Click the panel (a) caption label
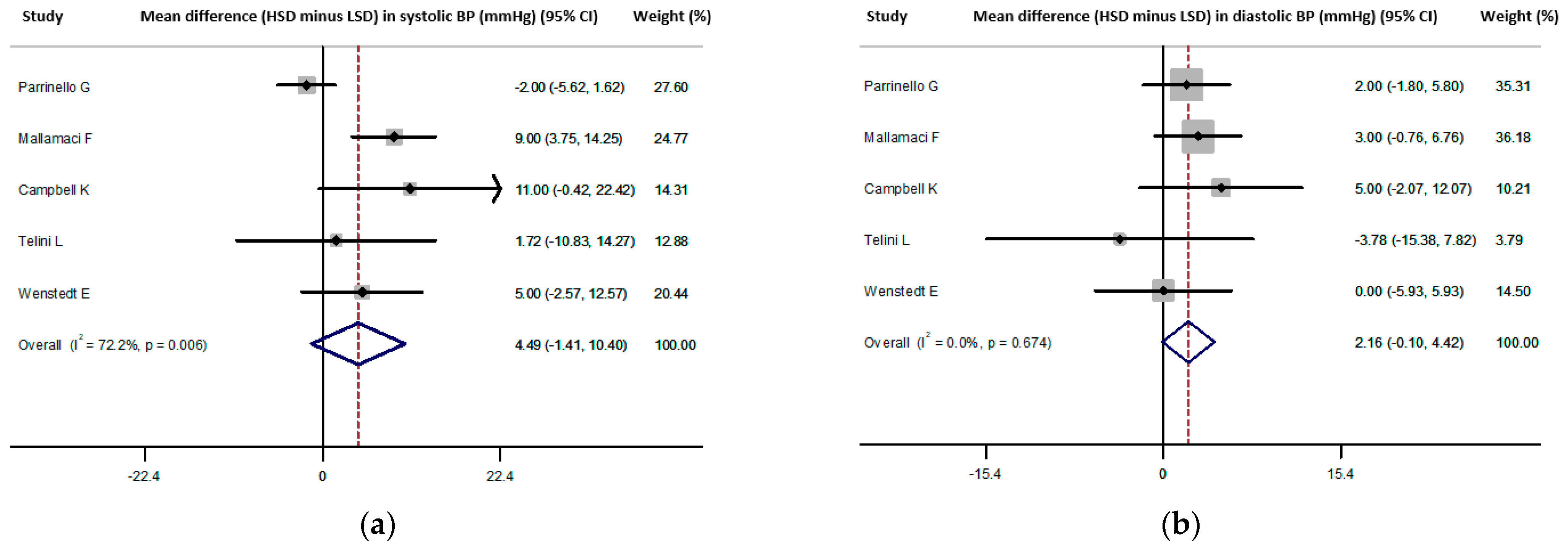Screen dimensions: 1568x549 click(x=378, y=524)
